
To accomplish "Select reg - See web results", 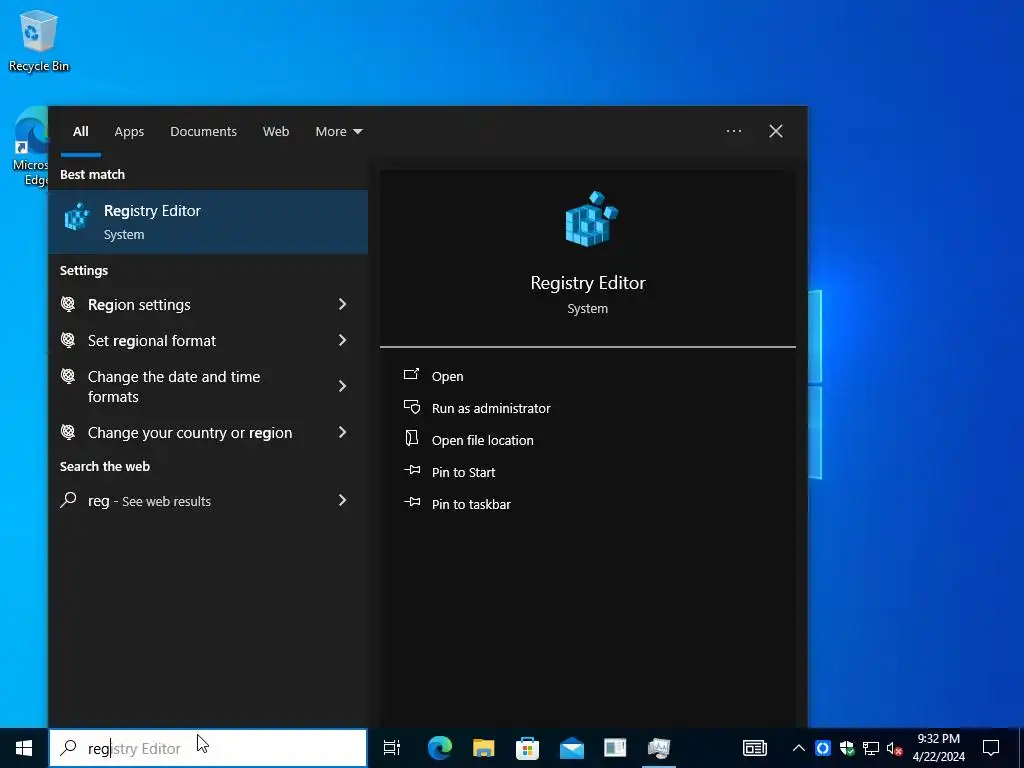I will (208, 501).
